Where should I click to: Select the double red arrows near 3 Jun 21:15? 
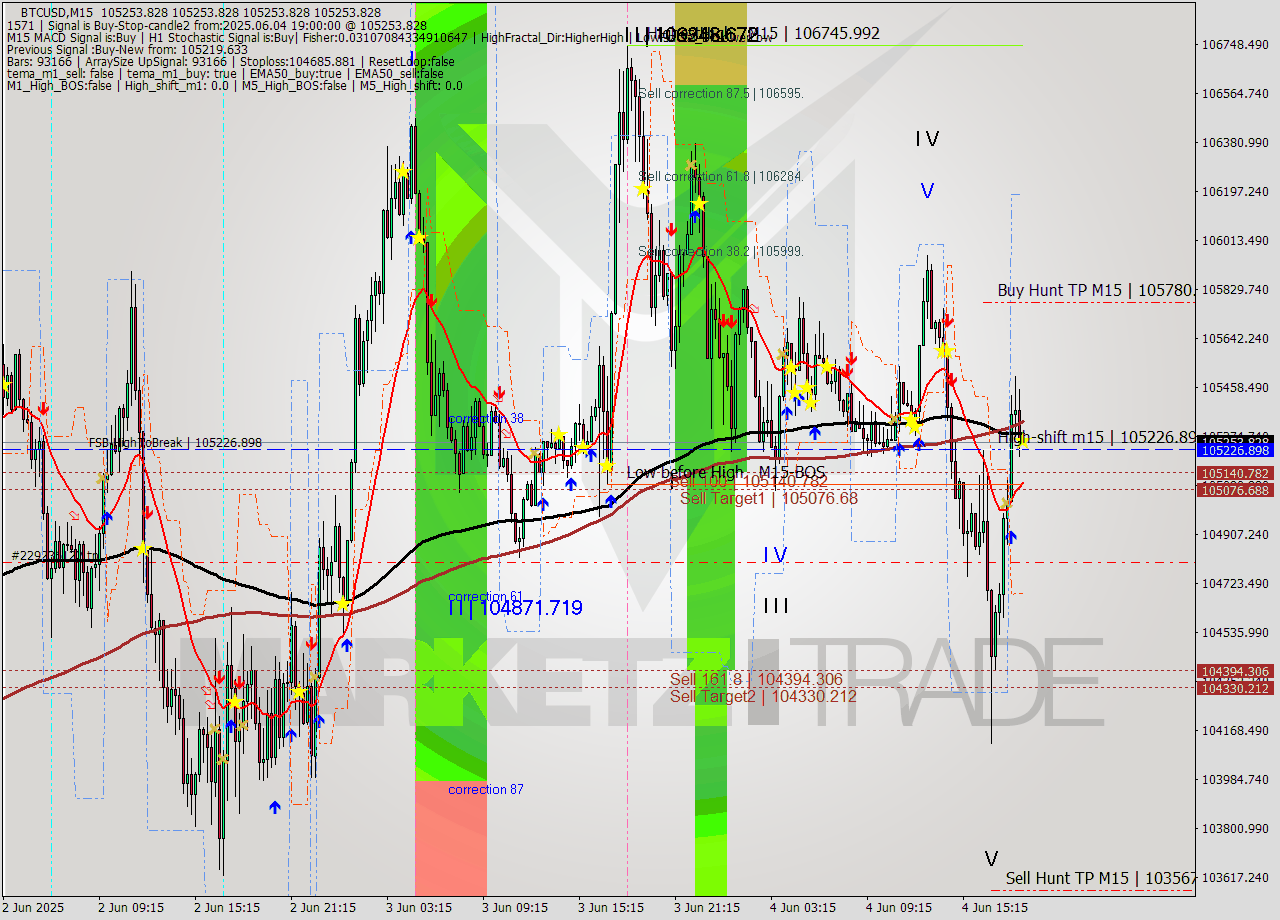728,322
